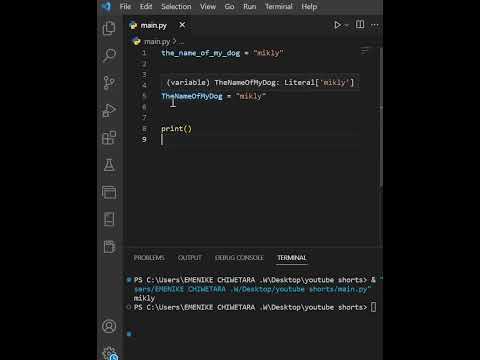The height and width of the screenshot is (360, 480).
Task: Open the Accounts profile icon
Action: (109, 326)
